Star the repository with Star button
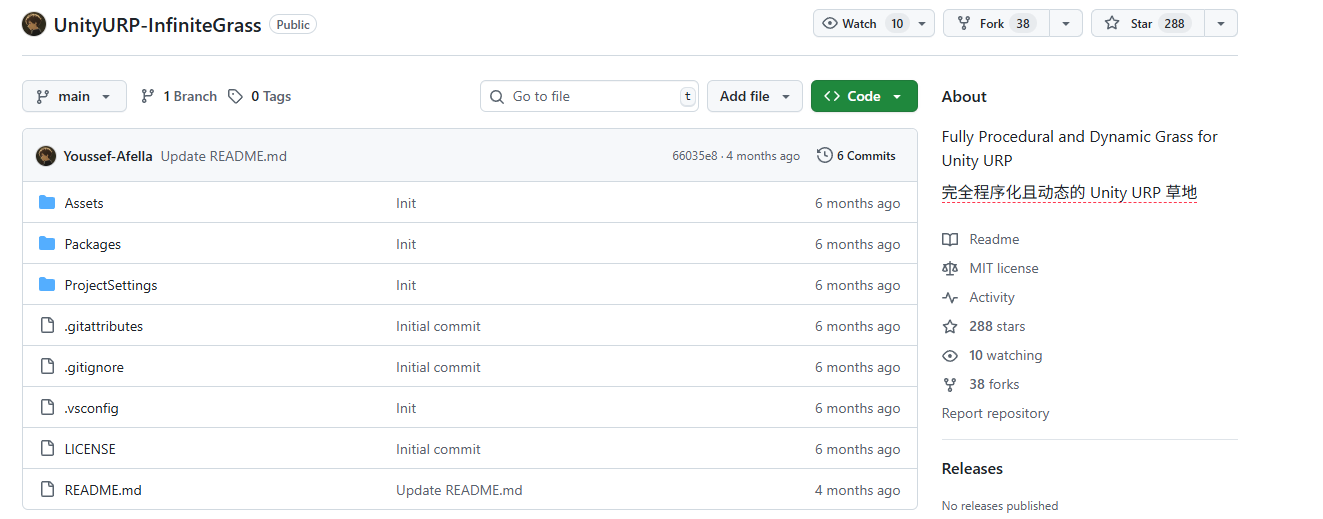 point(1148,23)
